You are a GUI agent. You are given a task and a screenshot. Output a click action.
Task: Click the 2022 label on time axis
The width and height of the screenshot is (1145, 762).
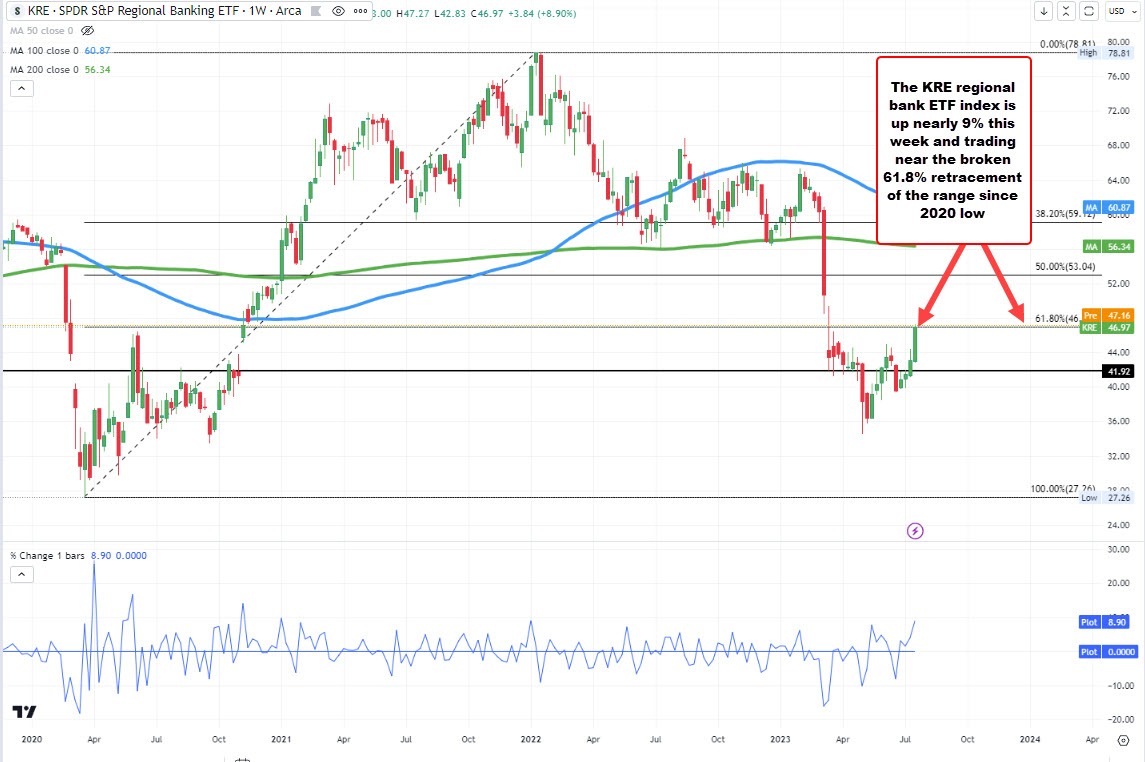click(x=530, y=739)
